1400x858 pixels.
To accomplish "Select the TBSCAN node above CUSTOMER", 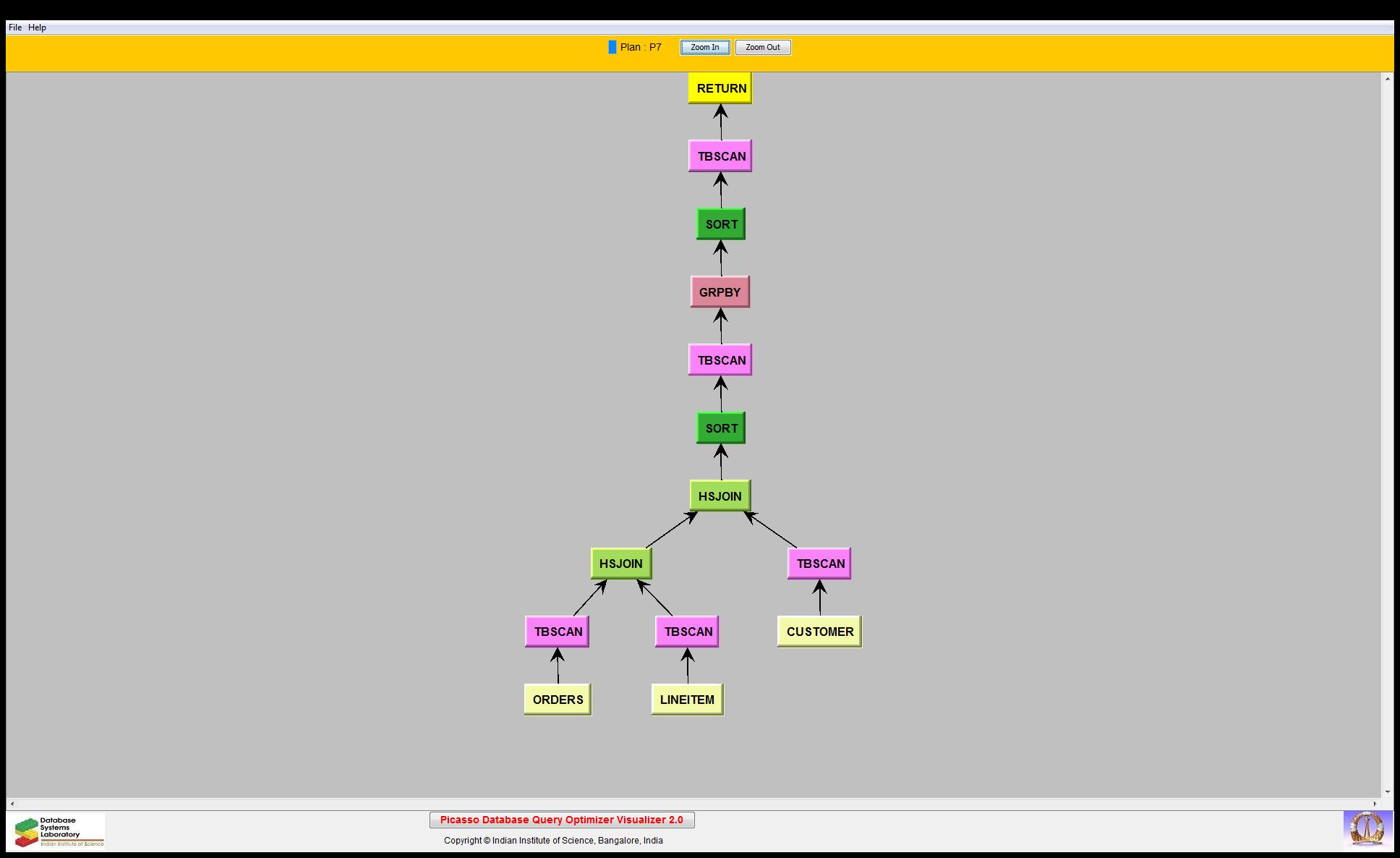I will point(819,564).
